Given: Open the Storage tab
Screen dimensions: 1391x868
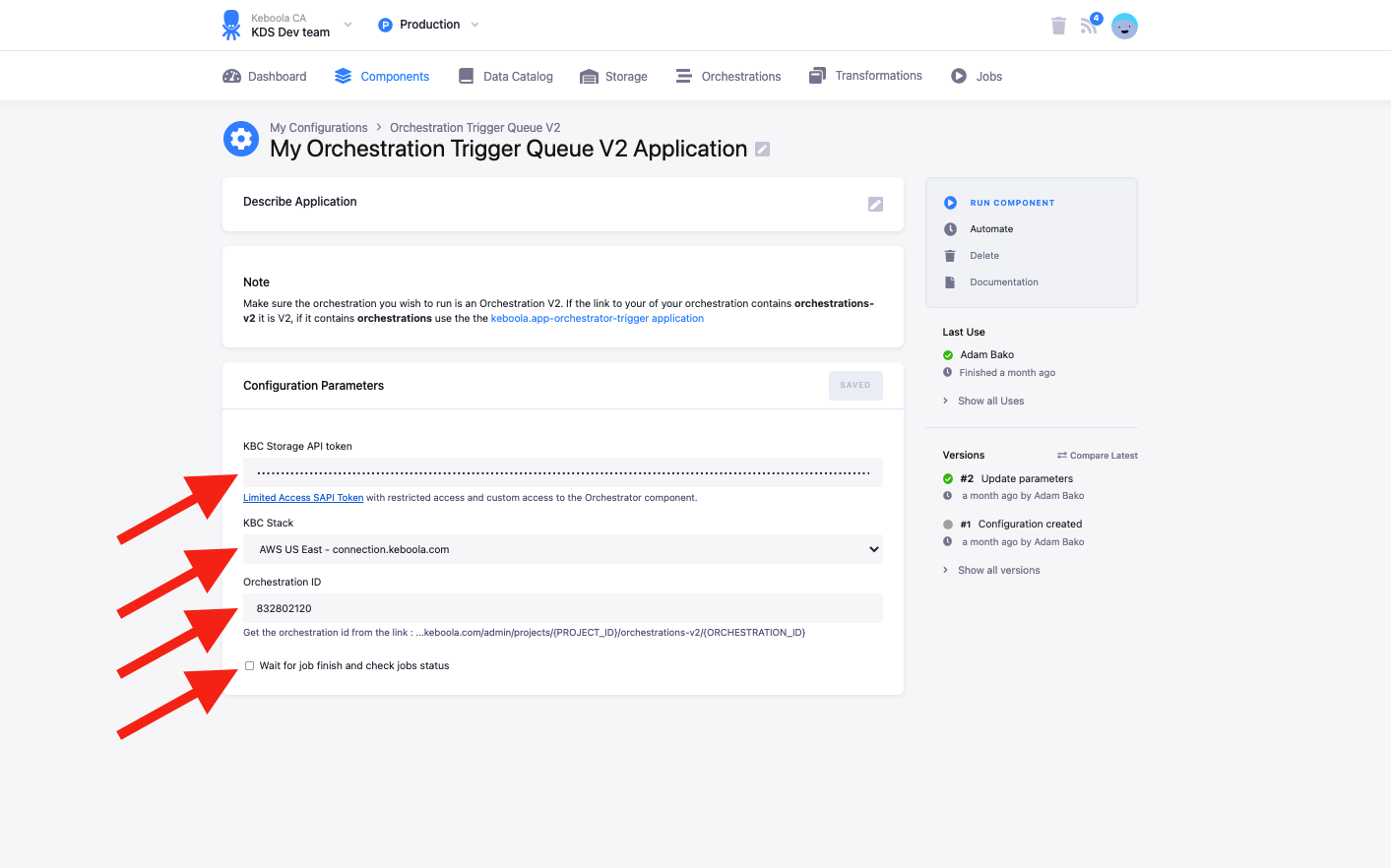Looking at the screenshot, I should pyautogui.click(x=614, y=76).
